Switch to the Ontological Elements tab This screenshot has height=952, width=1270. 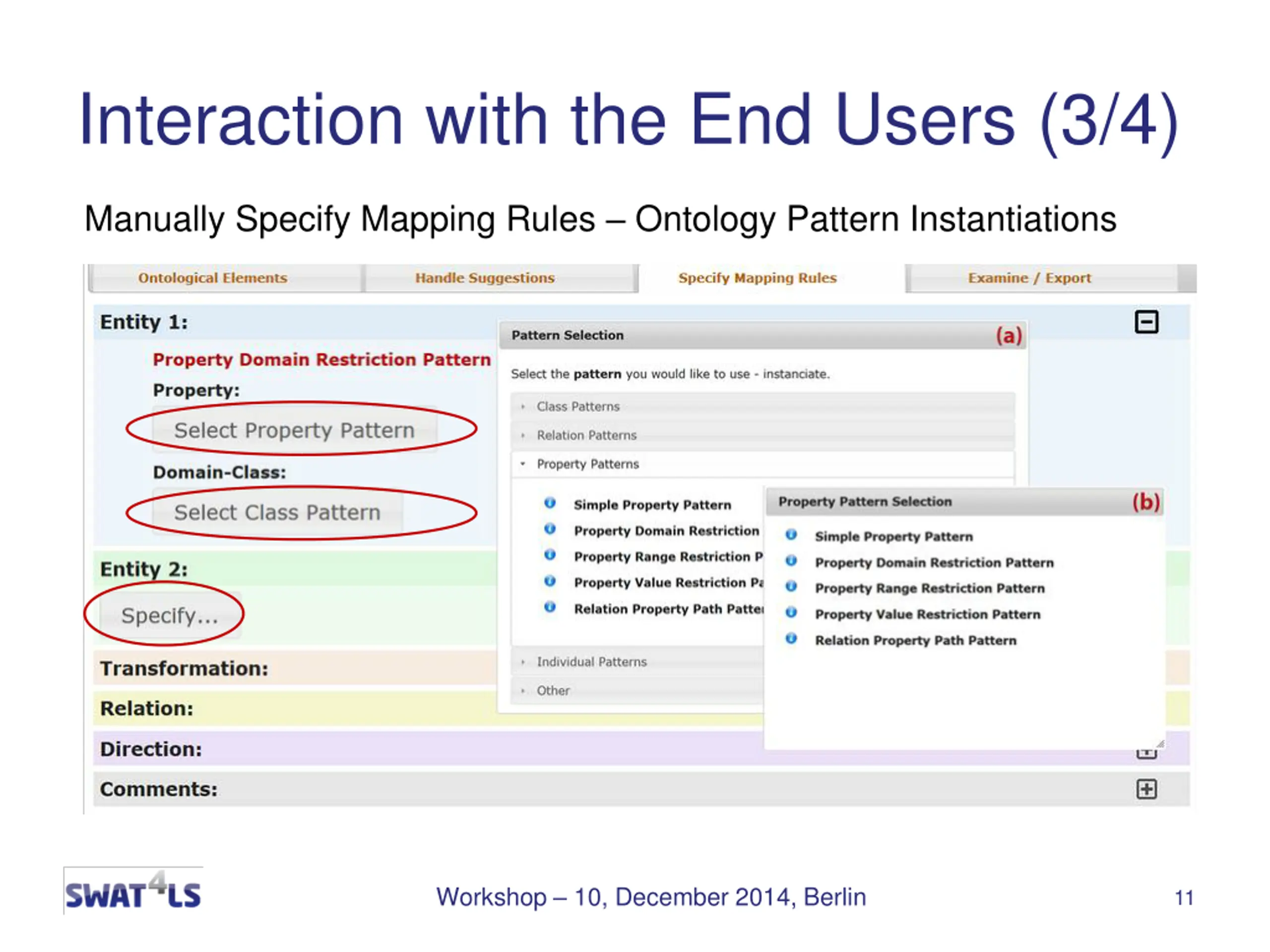(x=226, y=278)
